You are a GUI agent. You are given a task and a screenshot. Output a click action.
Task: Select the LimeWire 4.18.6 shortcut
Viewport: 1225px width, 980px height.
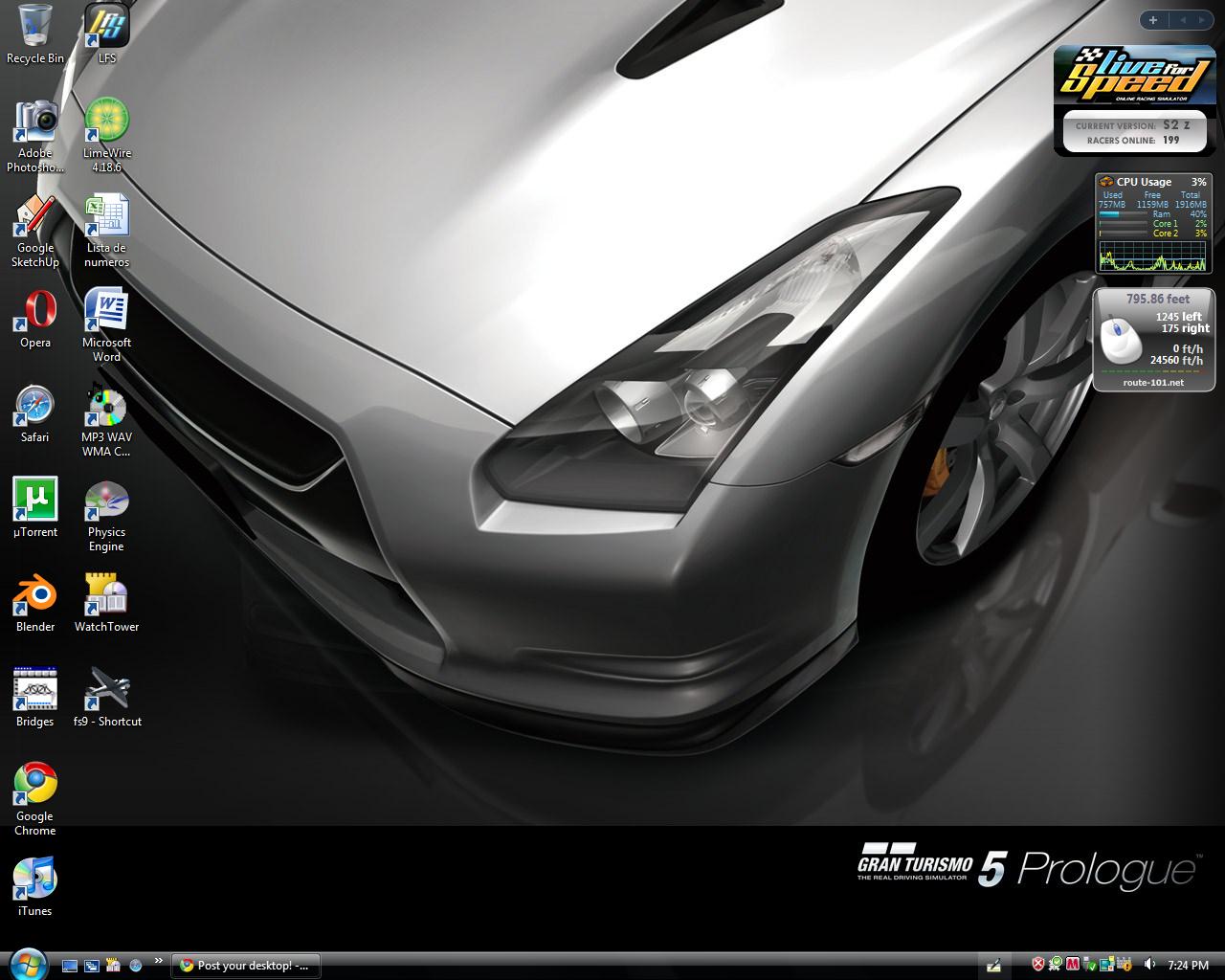(x=107, y=136)
